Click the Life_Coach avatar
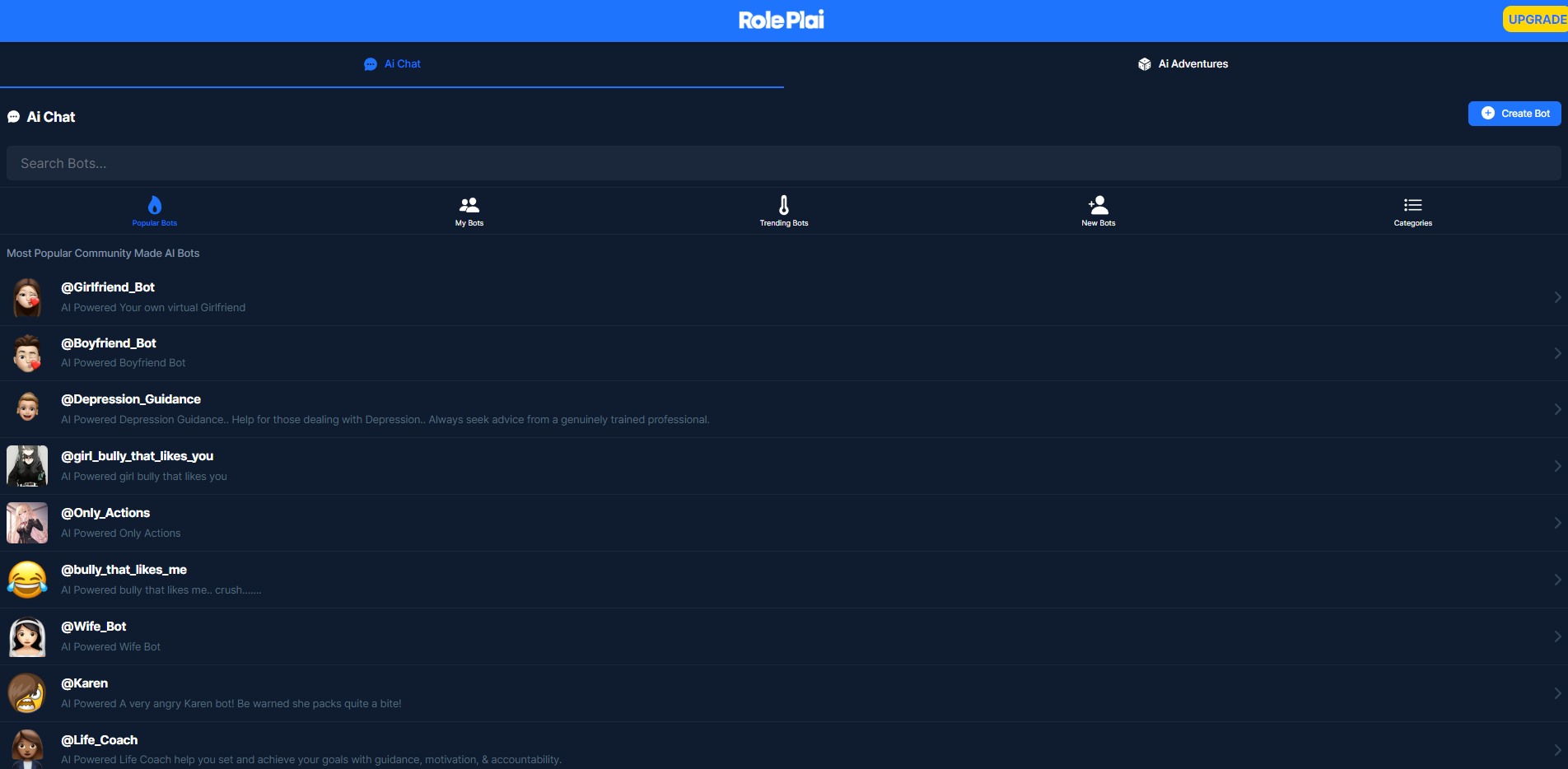This screenshot has width=1568, height=769. 27,748
